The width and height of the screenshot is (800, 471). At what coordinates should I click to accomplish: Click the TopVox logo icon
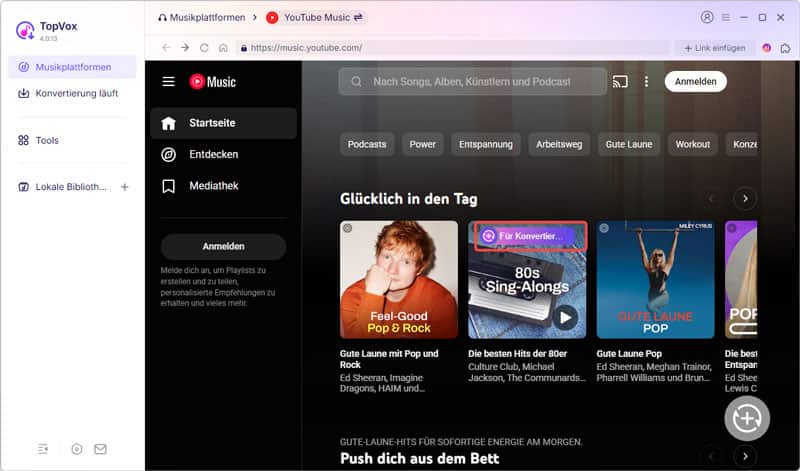coord(25,30)
